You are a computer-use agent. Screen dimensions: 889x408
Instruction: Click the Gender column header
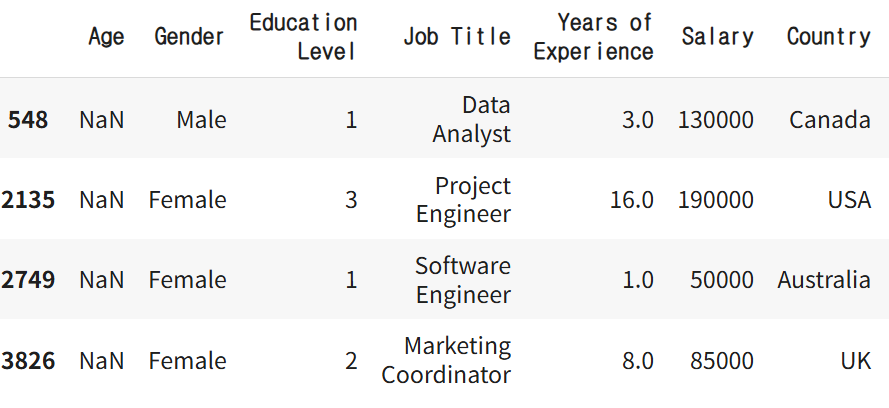(x=190, y=37)
